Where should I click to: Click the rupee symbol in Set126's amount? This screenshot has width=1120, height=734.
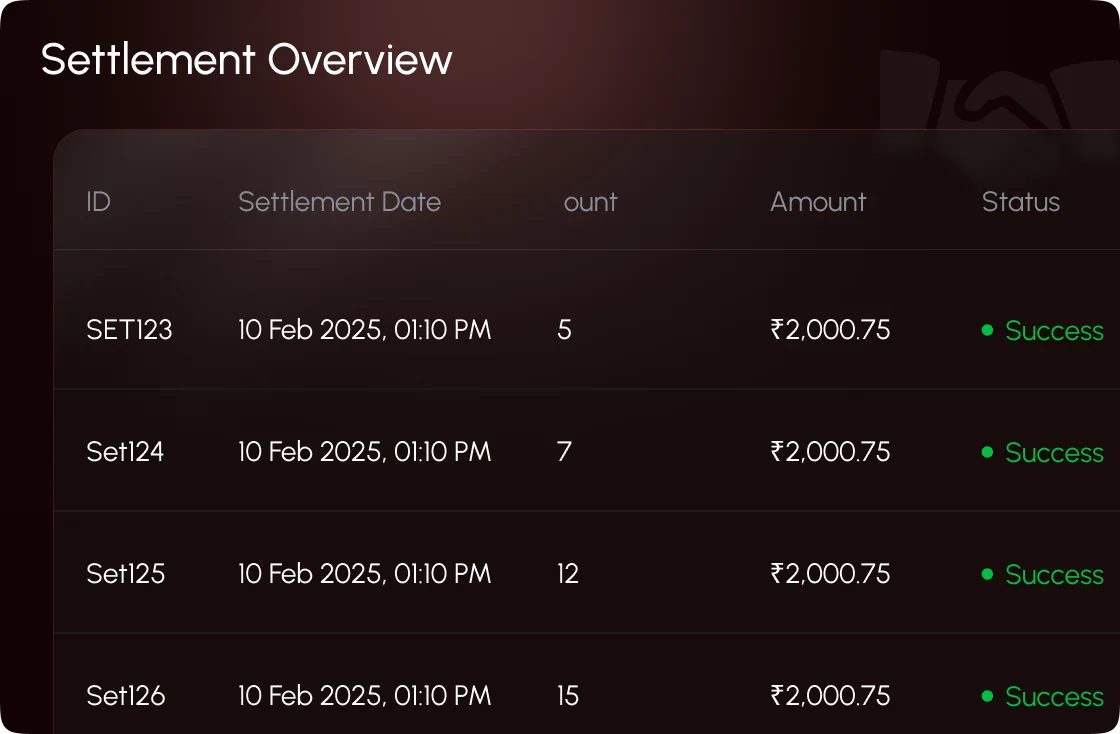[779, 697]
